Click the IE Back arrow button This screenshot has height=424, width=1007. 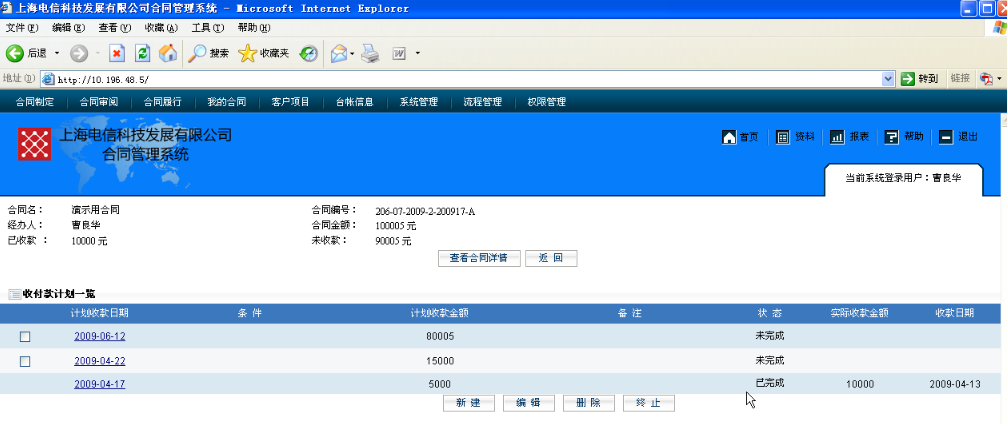[15, 53]
